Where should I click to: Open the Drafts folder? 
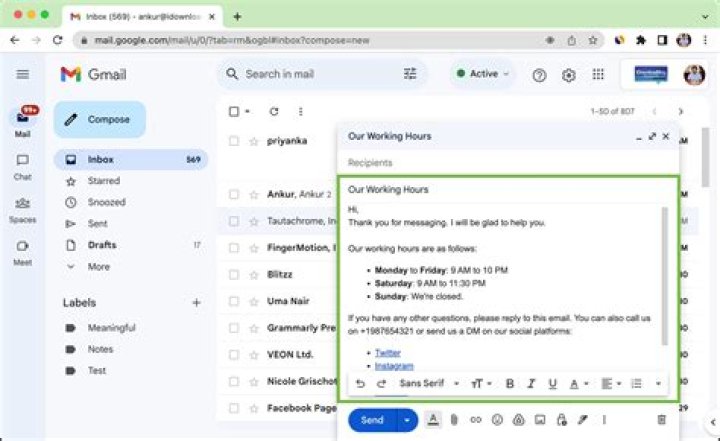pyautogui.click(x=101, y=245)
